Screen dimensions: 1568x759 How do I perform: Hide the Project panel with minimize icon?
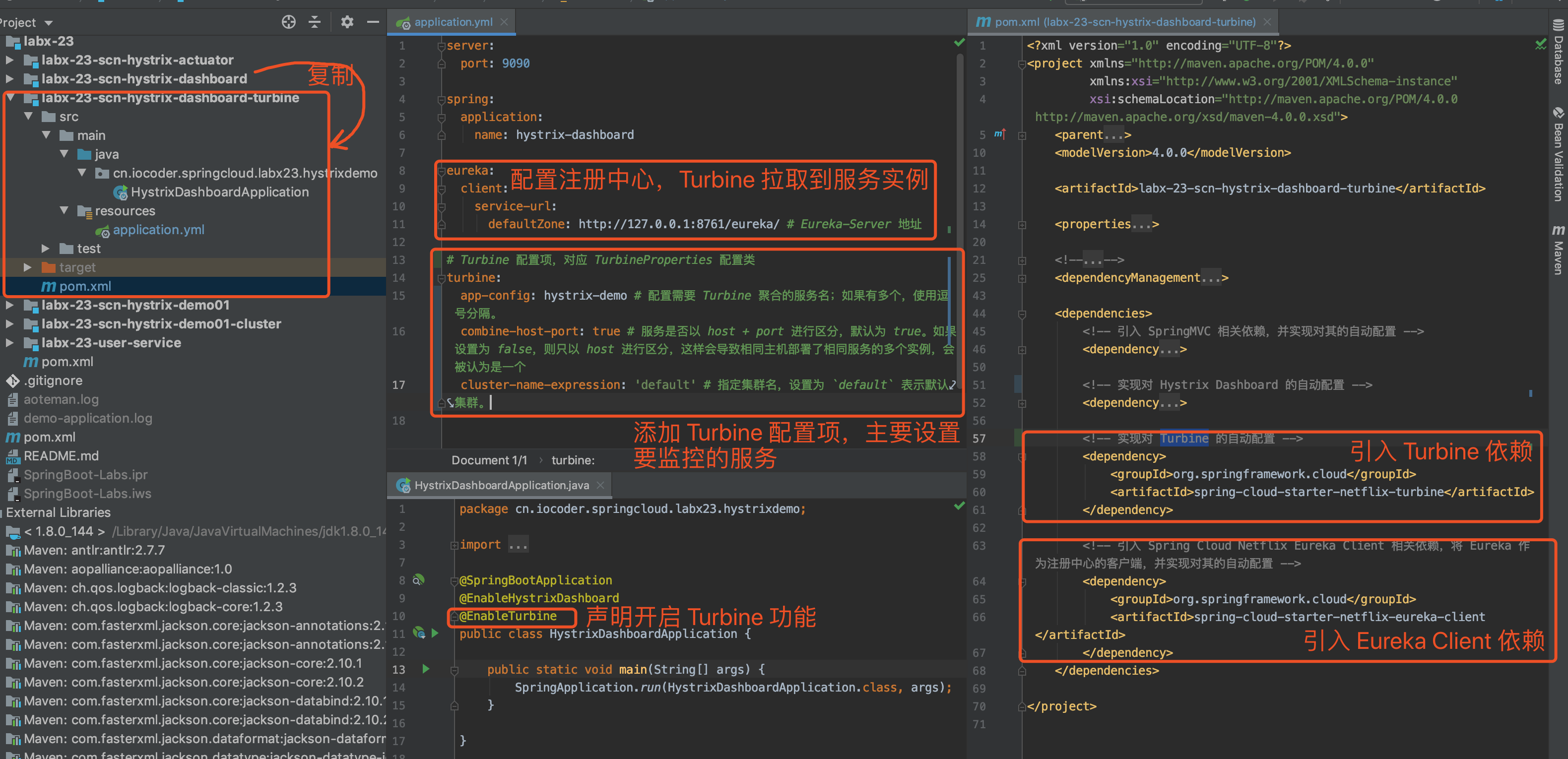(x=373, y=22)
